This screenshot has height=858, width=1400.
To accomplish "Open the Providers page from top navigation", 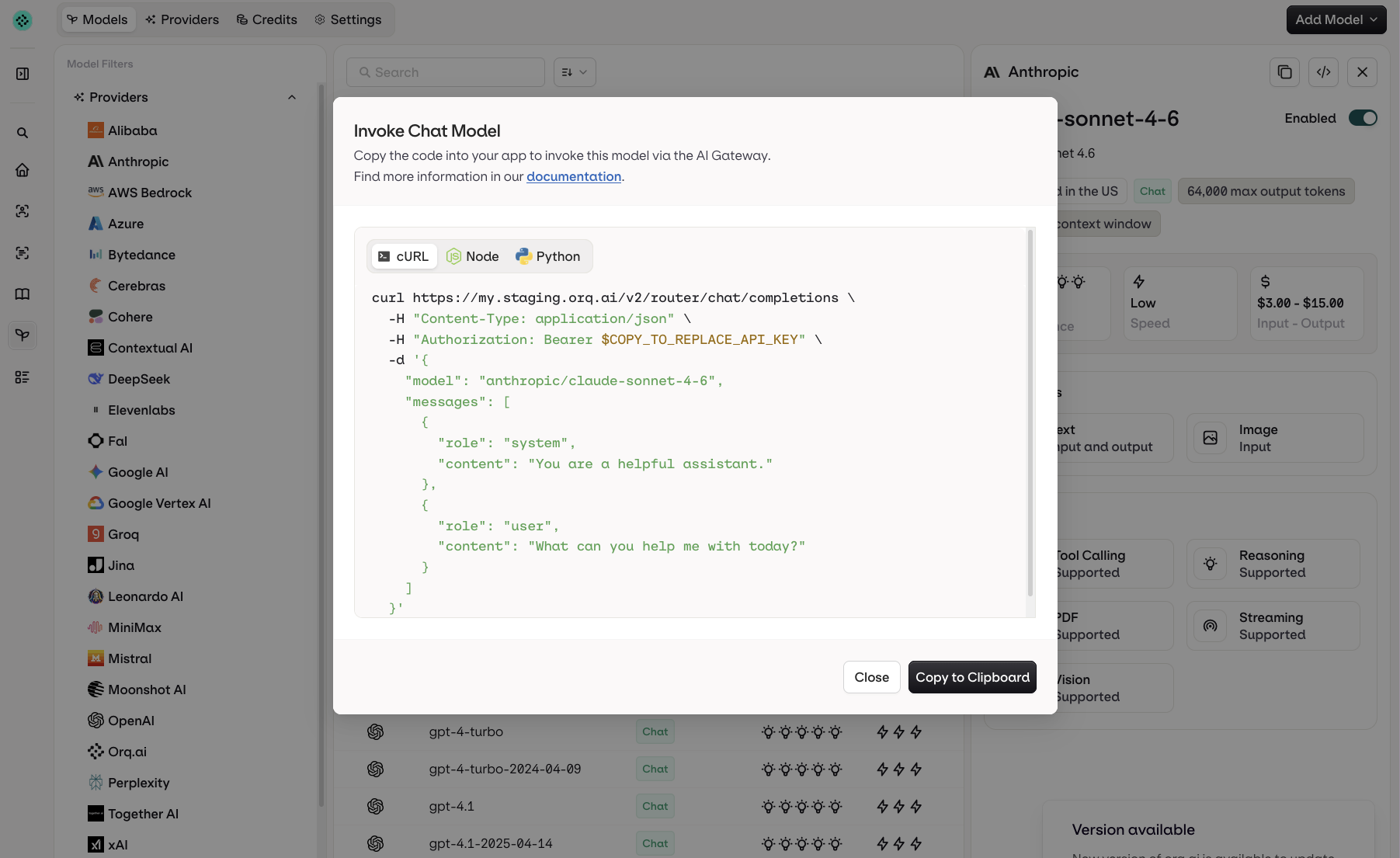I will [x=182, y=19].
